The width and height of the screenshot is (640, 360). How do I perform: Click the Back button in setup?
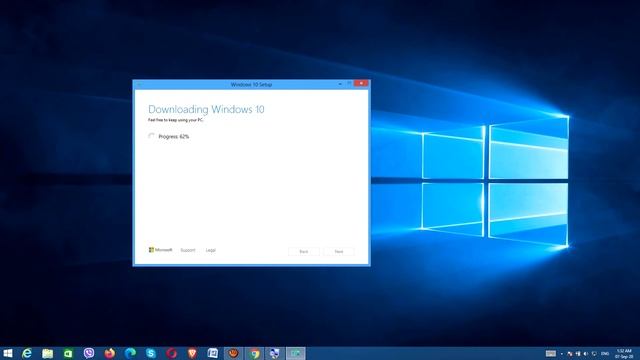point(304,251)
